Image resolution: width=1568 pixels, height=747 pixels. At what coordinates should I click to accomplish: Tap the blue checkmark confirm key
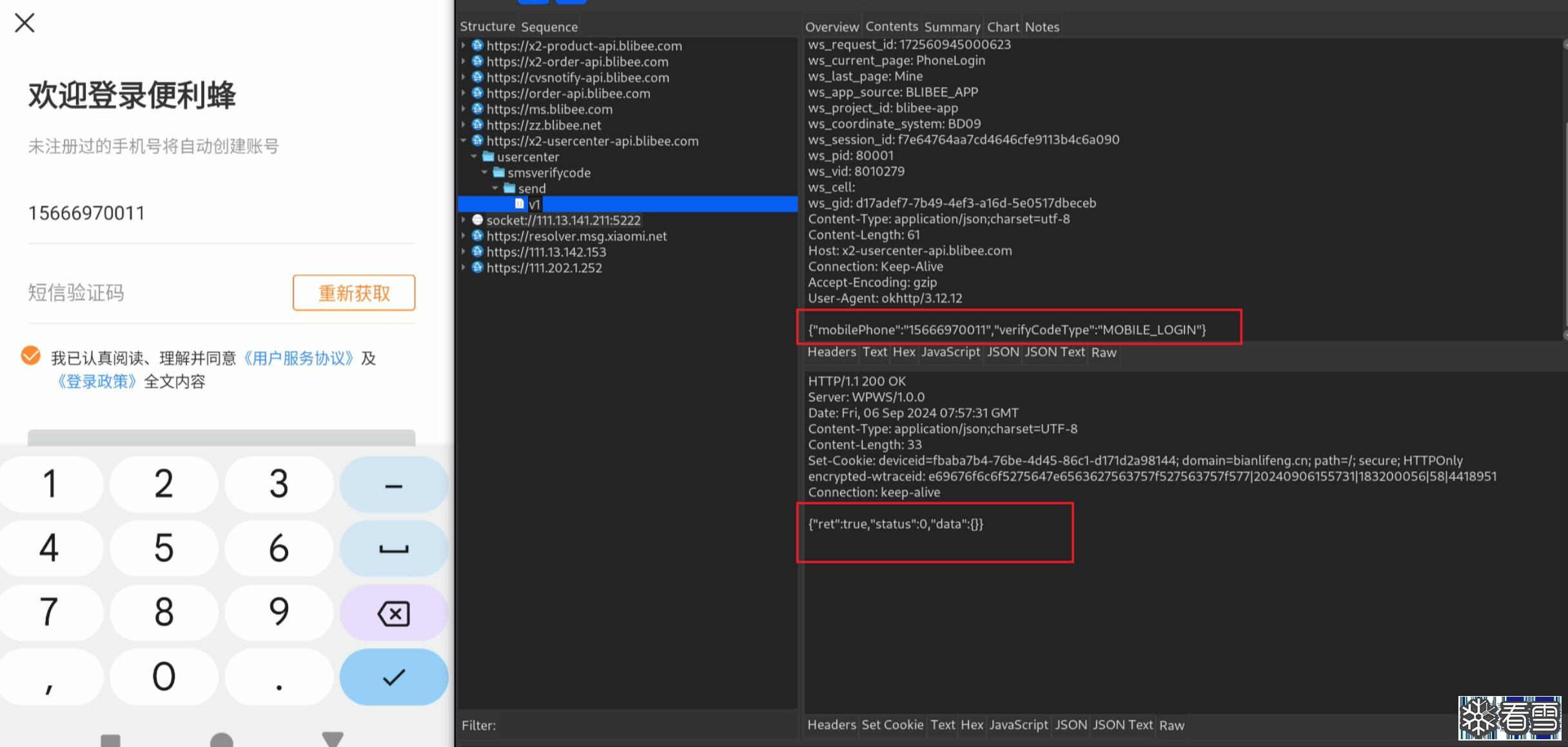(x=393, y=677)
